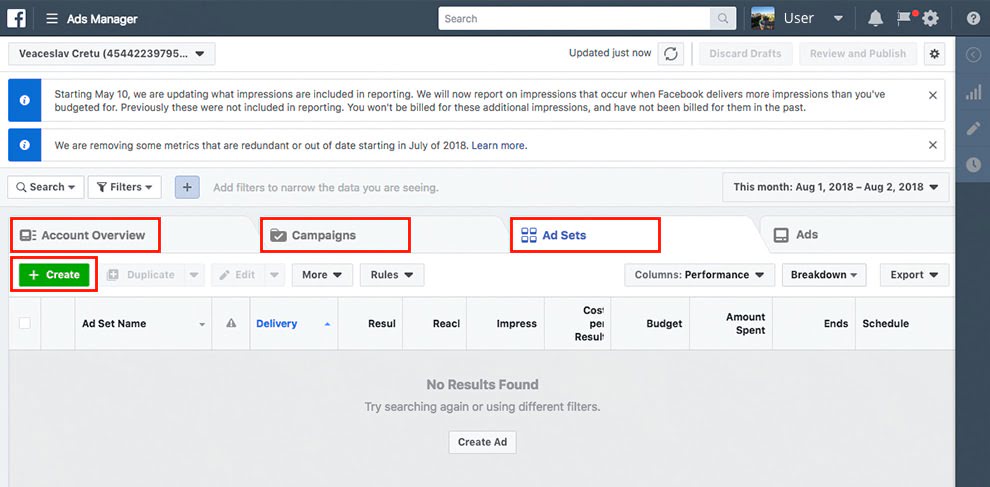Viewport: 990px width, 487px height.
Task: Open the clock history icon in right sidebar
Action: 973,165
